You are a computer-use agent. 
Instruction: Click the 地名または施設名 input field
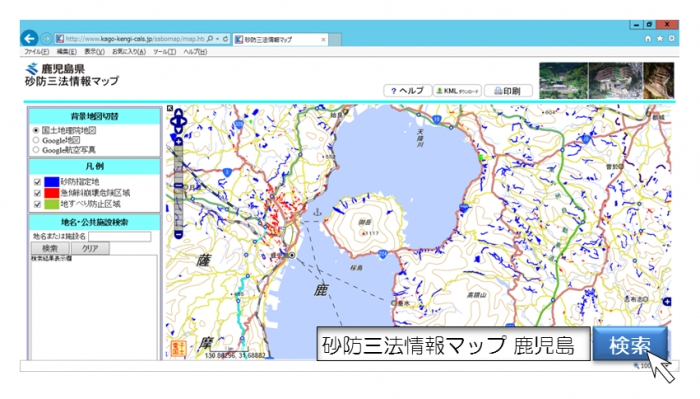click(x=120, y=236)
